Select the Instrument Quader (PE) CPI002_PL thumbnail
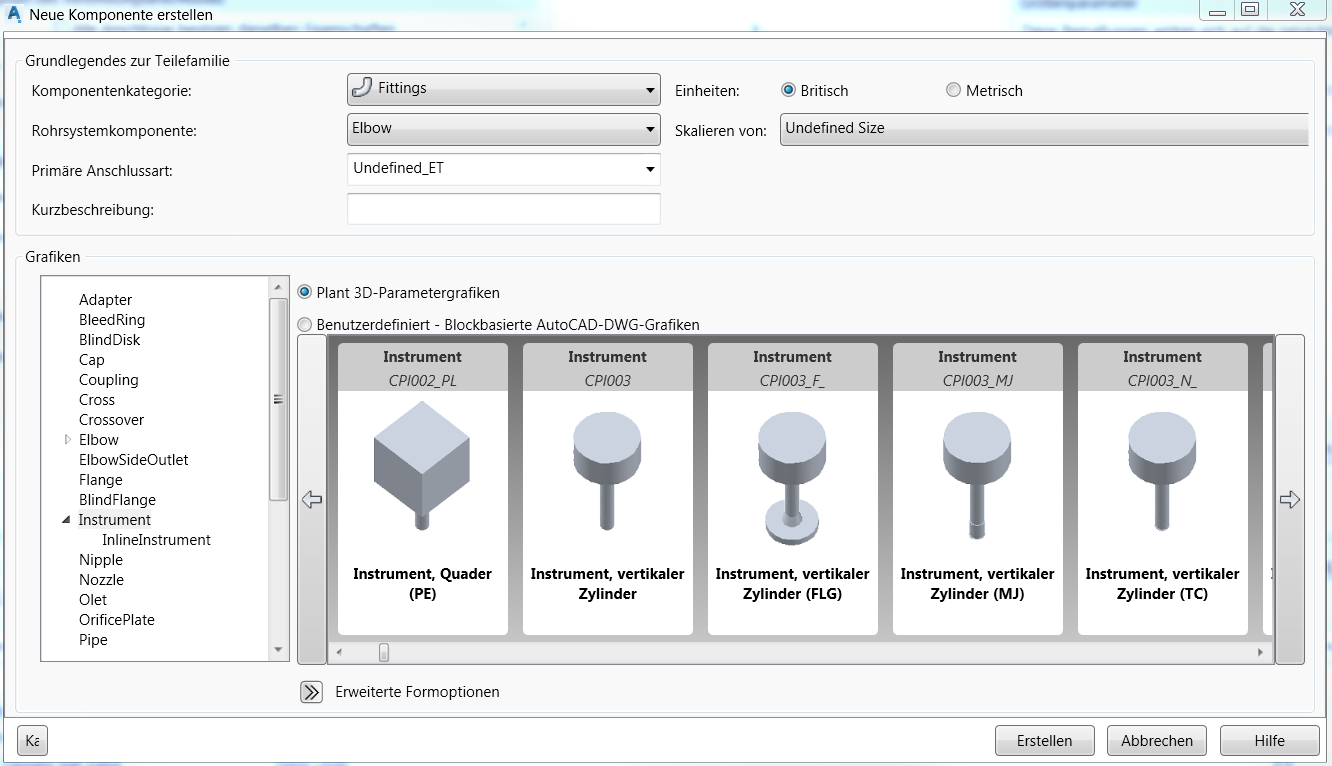 coord(423,489)
